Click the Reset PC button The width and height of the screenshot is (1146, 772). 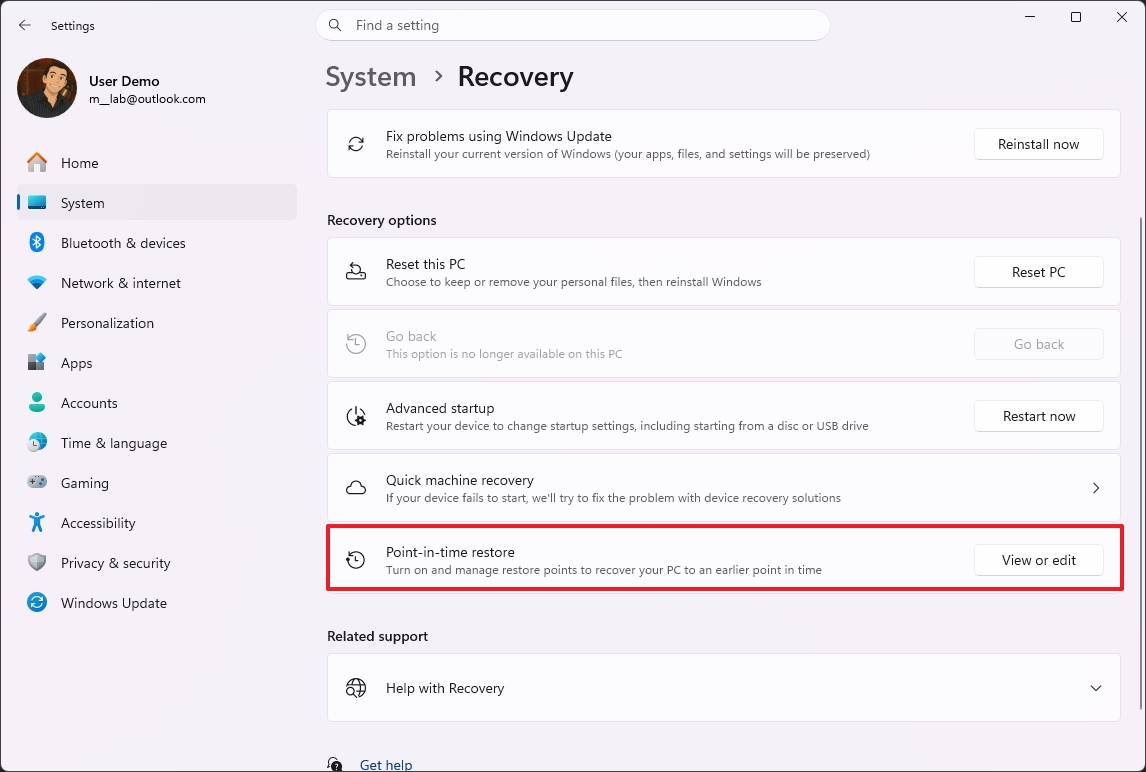click(1038, 271)
